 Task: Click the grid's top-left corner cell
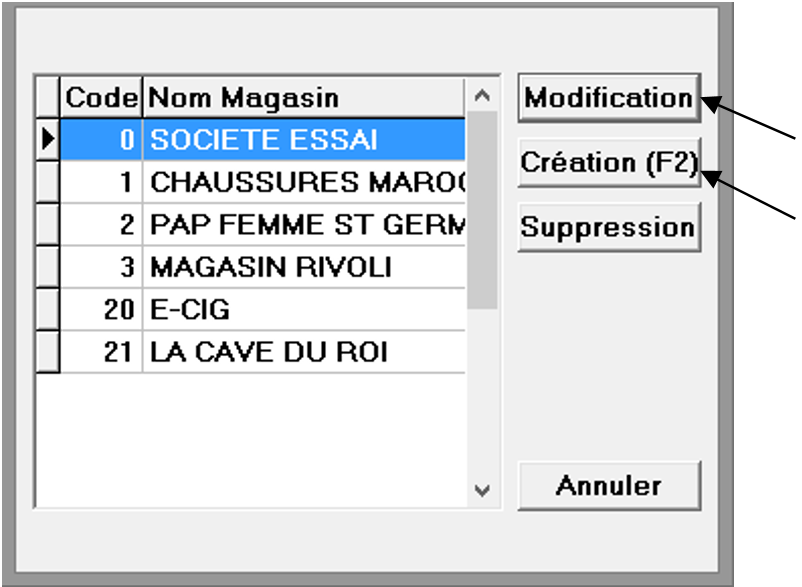click(x=47, y=98)
